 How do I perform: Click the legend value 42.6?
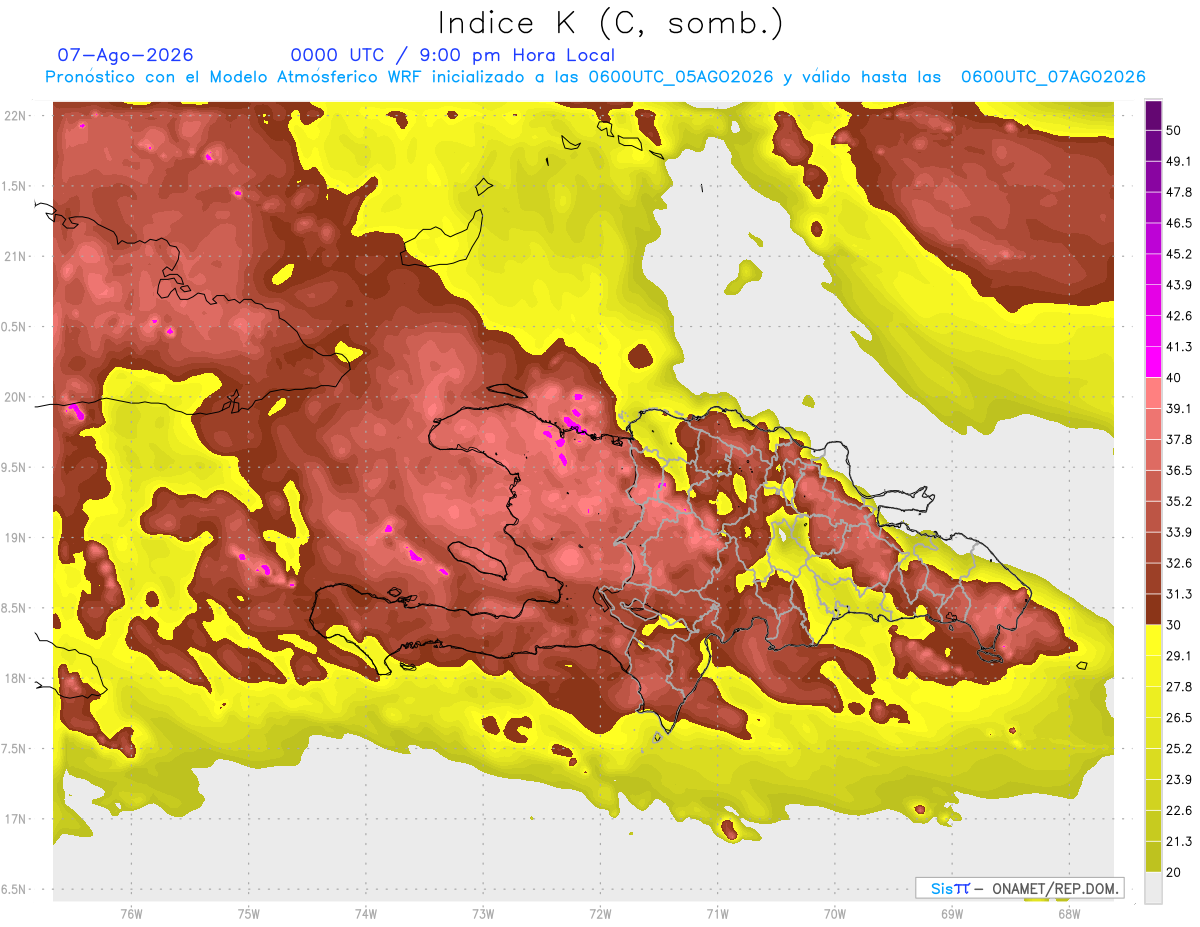tap(1179, 317)
